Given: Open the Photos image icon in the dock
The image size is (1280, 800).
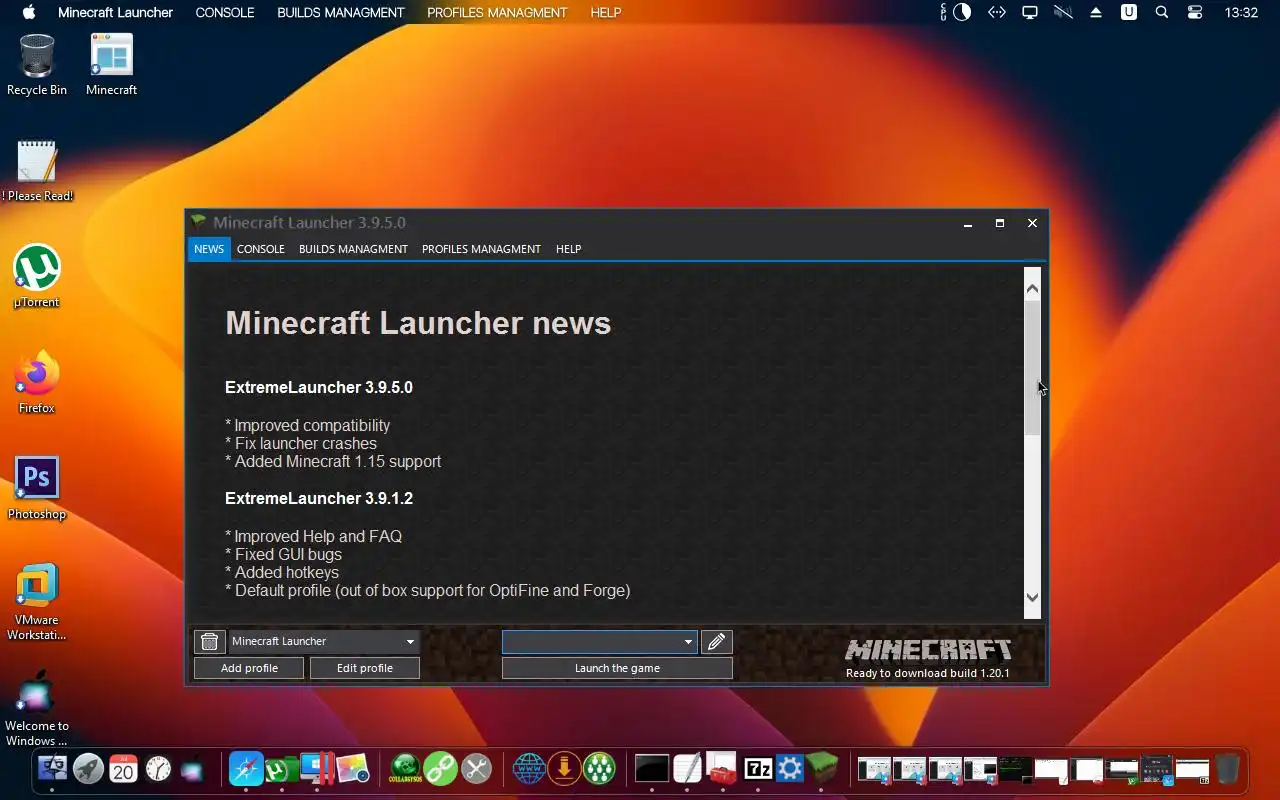Looking at the screenshot, I should point(352,768).
